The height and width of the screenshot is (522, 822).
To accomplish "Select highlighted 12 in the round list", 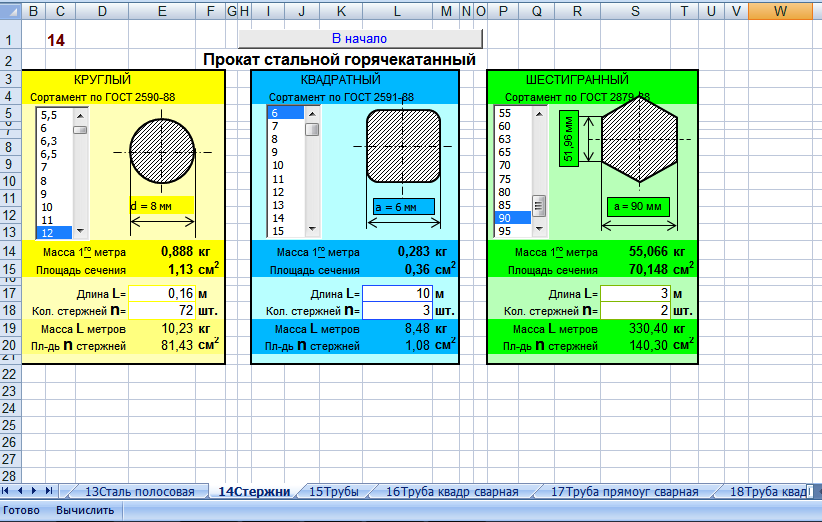I will [55, 233].
